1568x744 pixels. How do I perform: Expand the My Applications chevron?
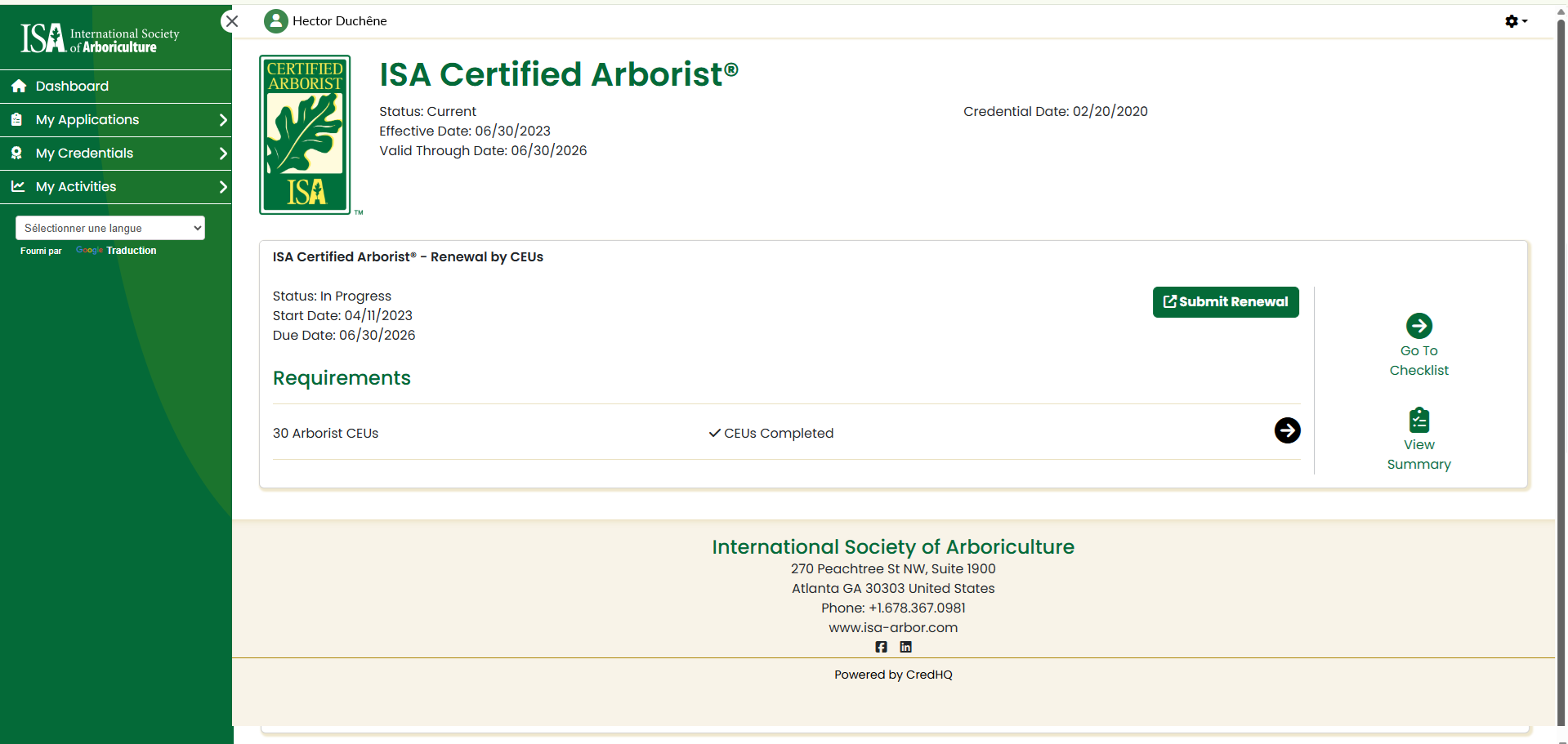pyautogui.click(x=222, y=120)
